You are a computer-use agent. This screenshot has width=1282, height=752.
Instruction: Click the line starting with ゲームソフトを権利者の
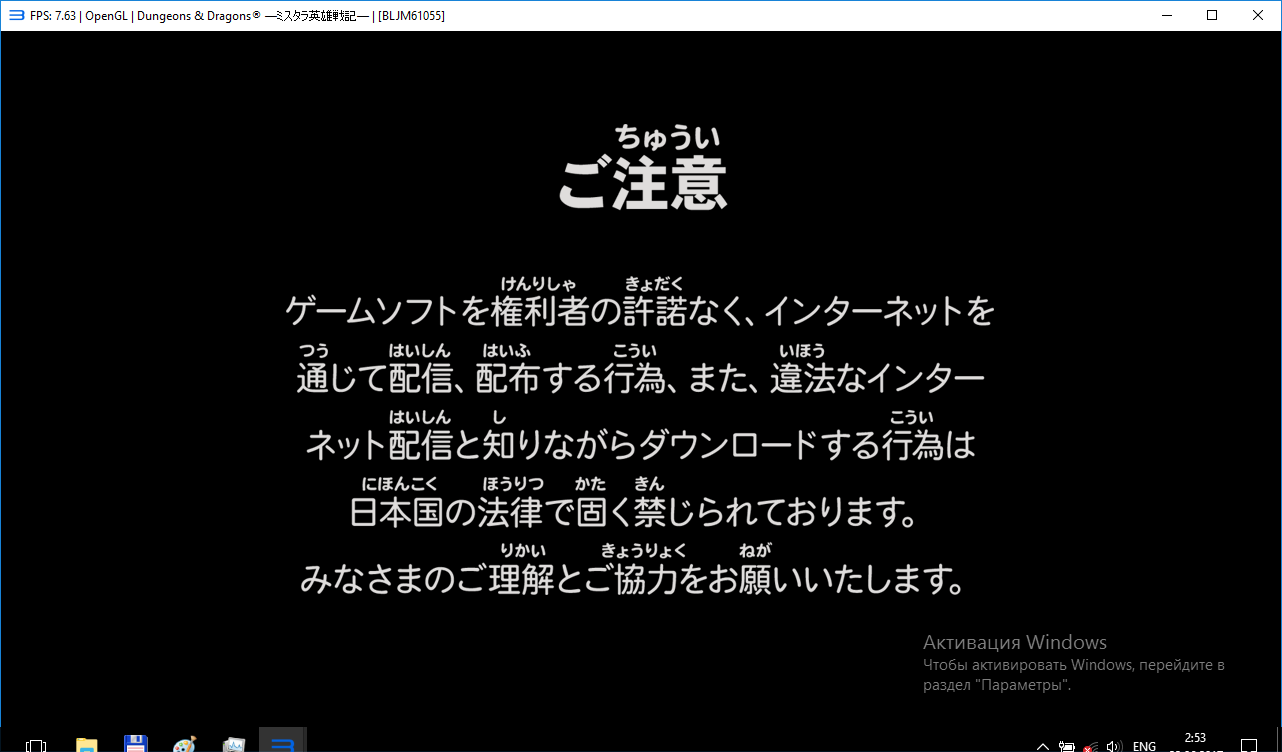tap(640, 312)
